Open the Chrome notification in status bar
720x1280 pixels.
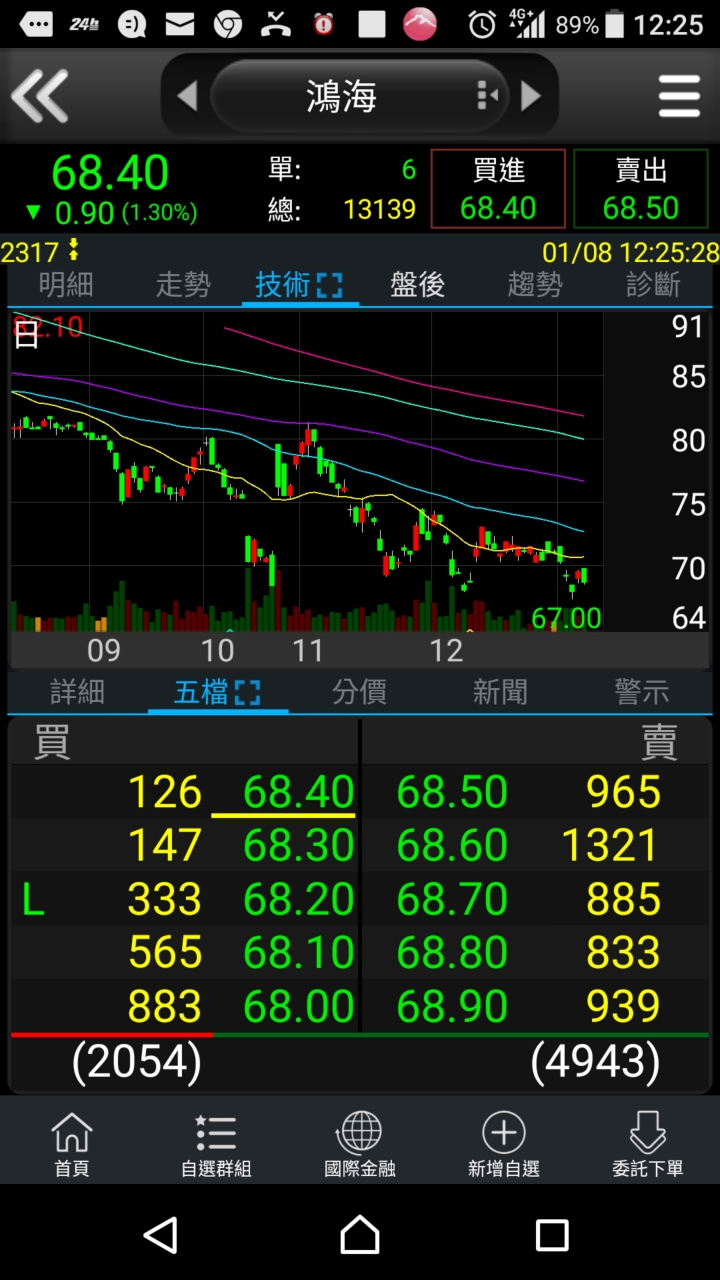click(227, 24)
